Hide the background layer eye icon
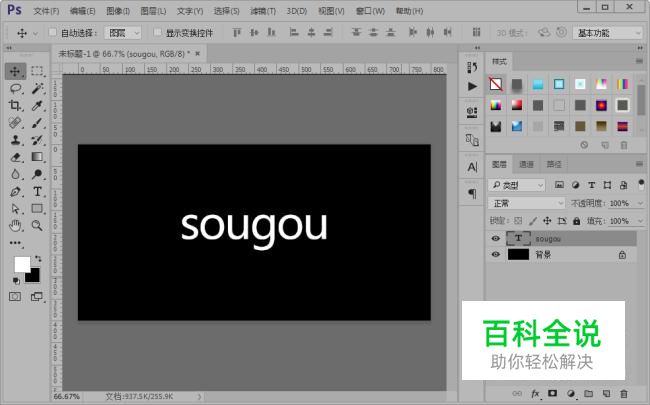650x405 pixels. (x=495, y=255)
